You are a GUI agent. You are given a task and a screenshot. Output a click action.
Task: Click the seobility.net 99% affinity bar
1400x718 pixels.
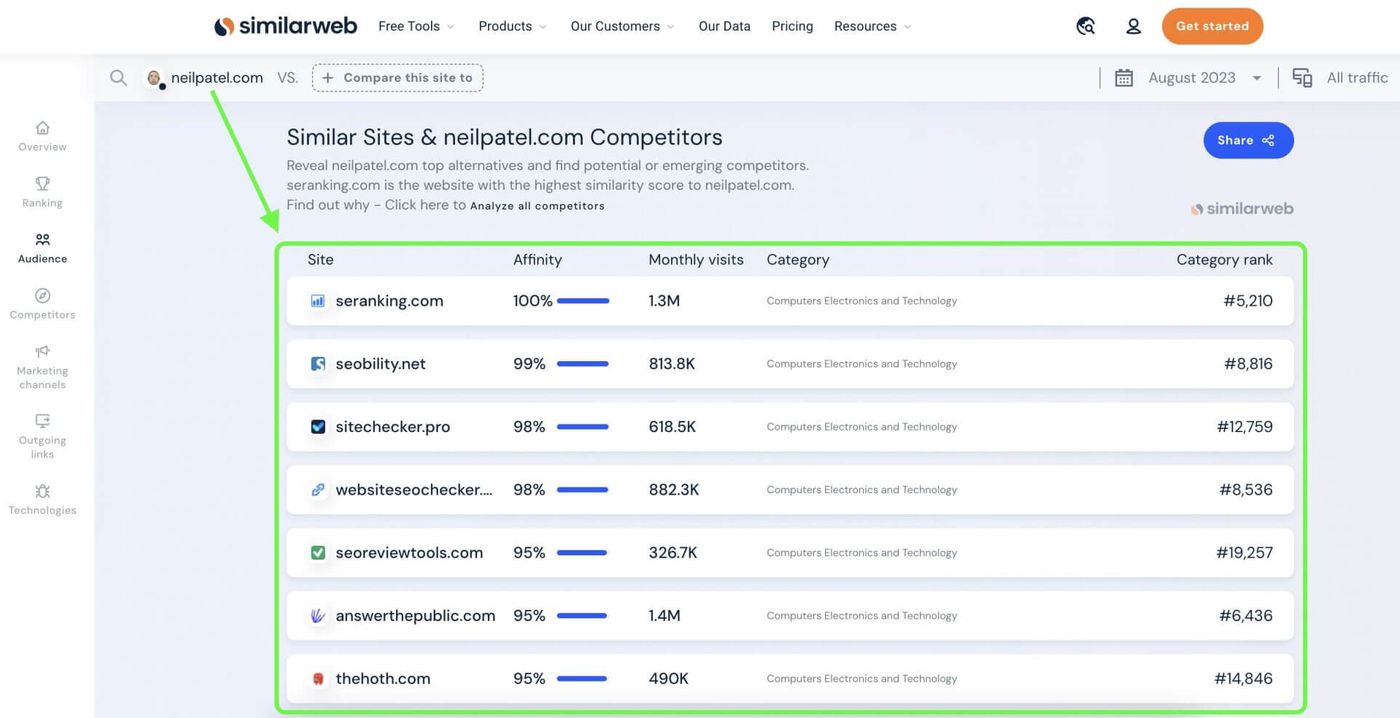(582, 364)
